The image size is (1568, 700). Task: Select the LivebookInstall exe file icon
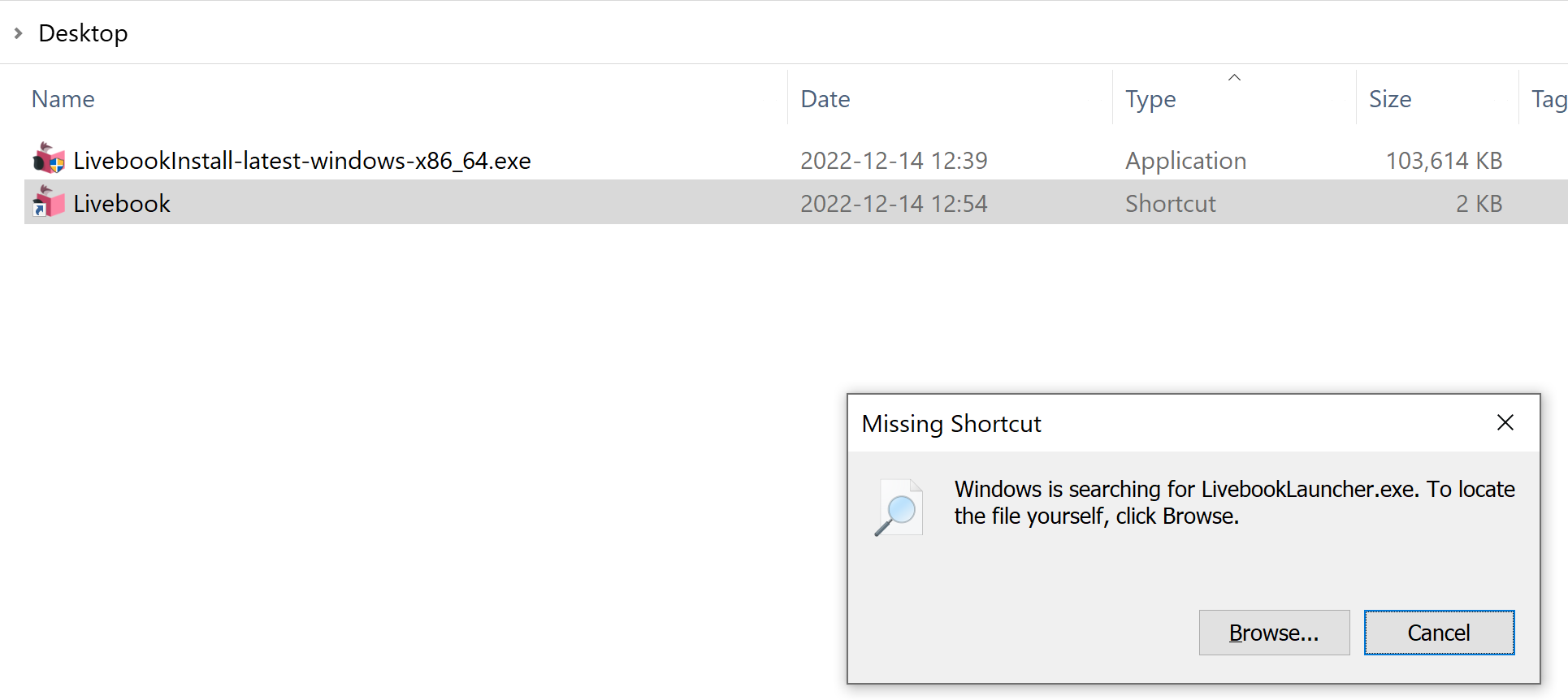[49, 158]
